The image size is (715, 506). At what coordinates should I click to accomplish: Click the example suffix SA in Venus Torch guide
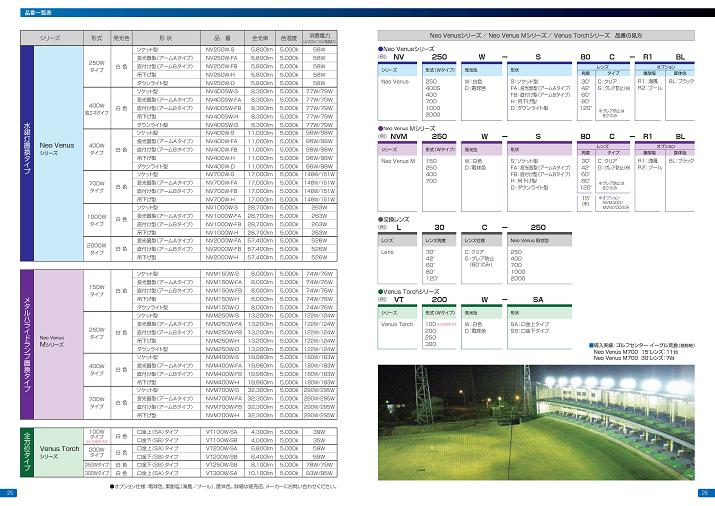(538, 299)
